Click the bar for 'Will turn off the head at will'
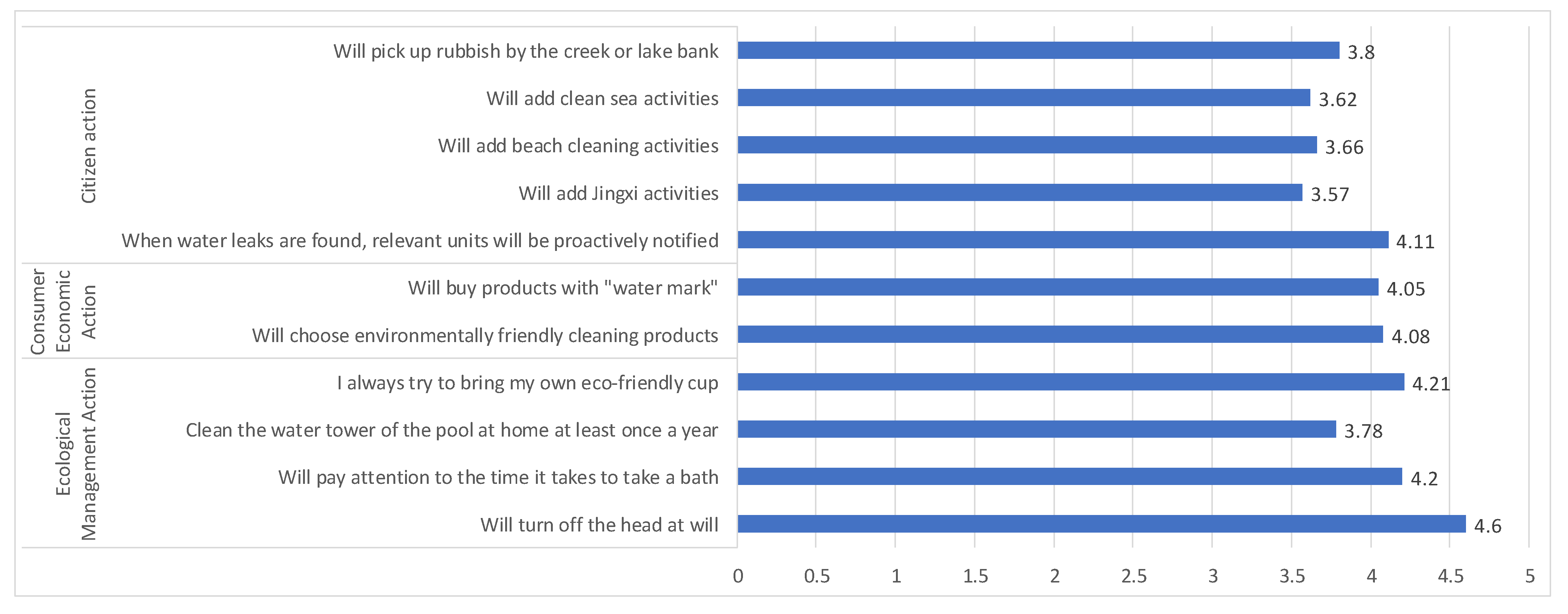This screenshot has width=1568, height=614. tap(1102, 524)
